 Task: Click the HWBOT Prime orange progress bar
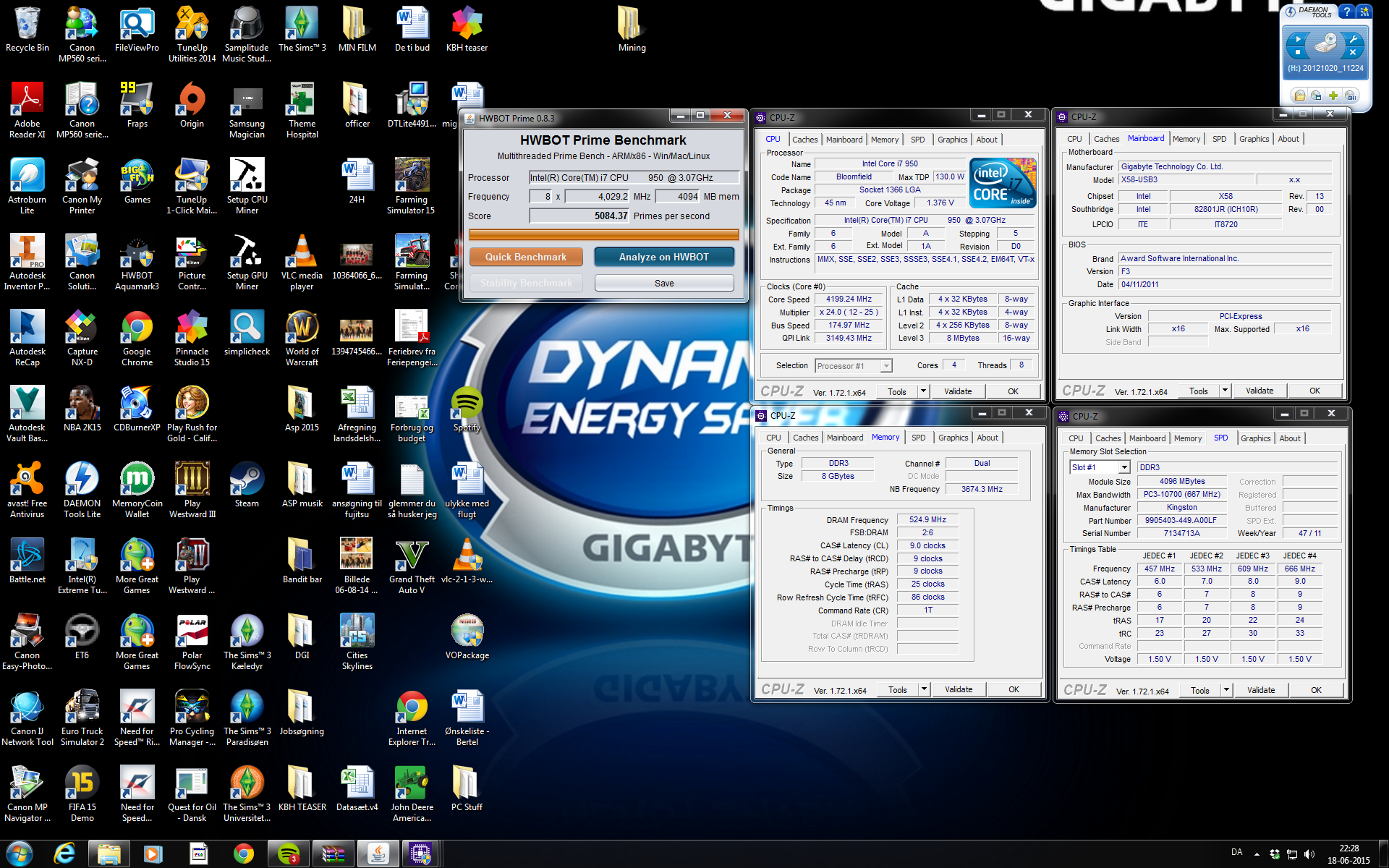click(604, 234)
